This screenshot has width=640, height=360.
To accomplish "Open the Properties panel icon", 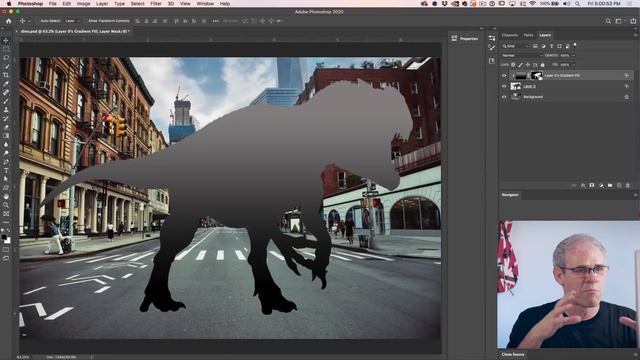I will [x=454, y=38].
